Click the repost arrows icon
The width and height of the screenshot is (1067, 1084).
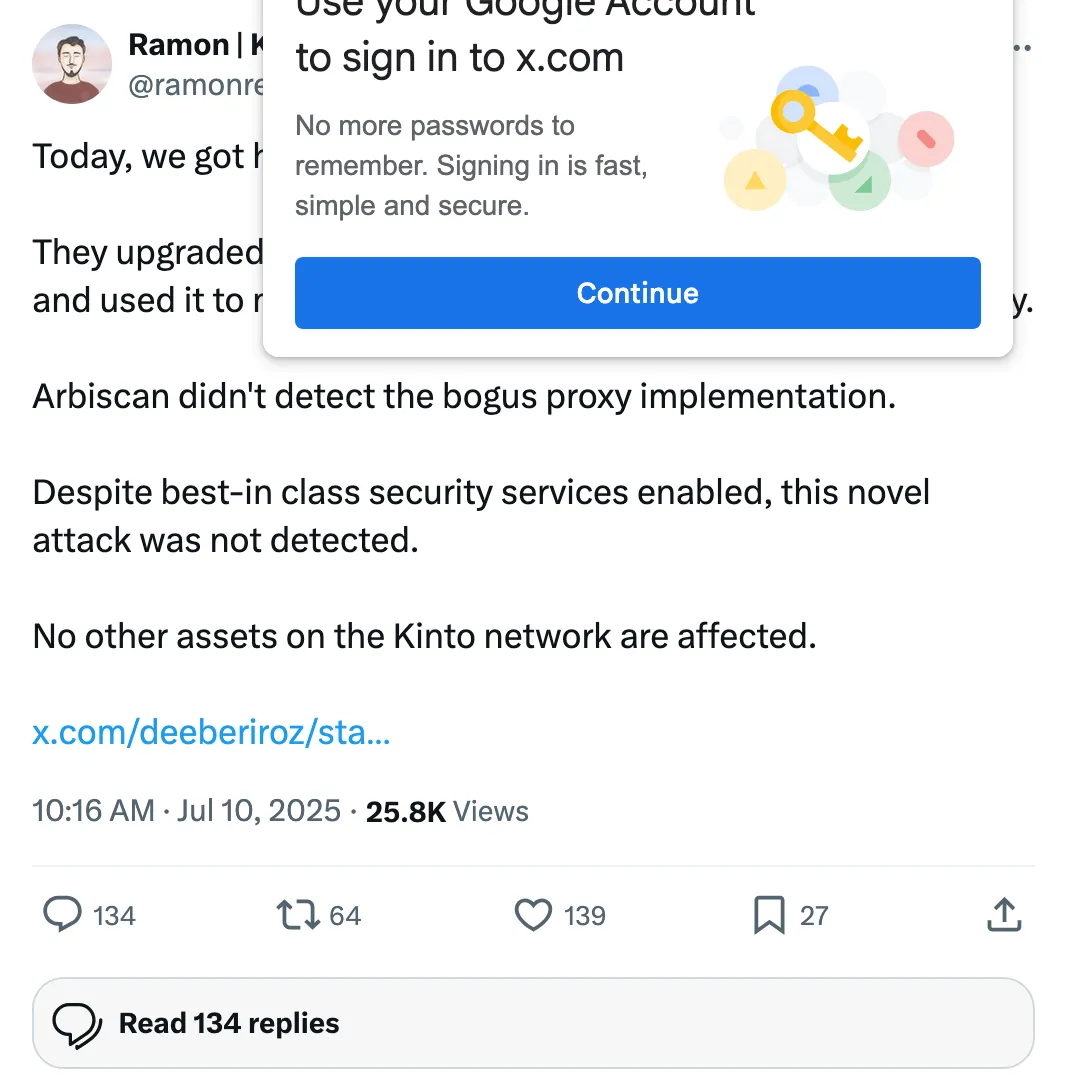tap(298, 914)
